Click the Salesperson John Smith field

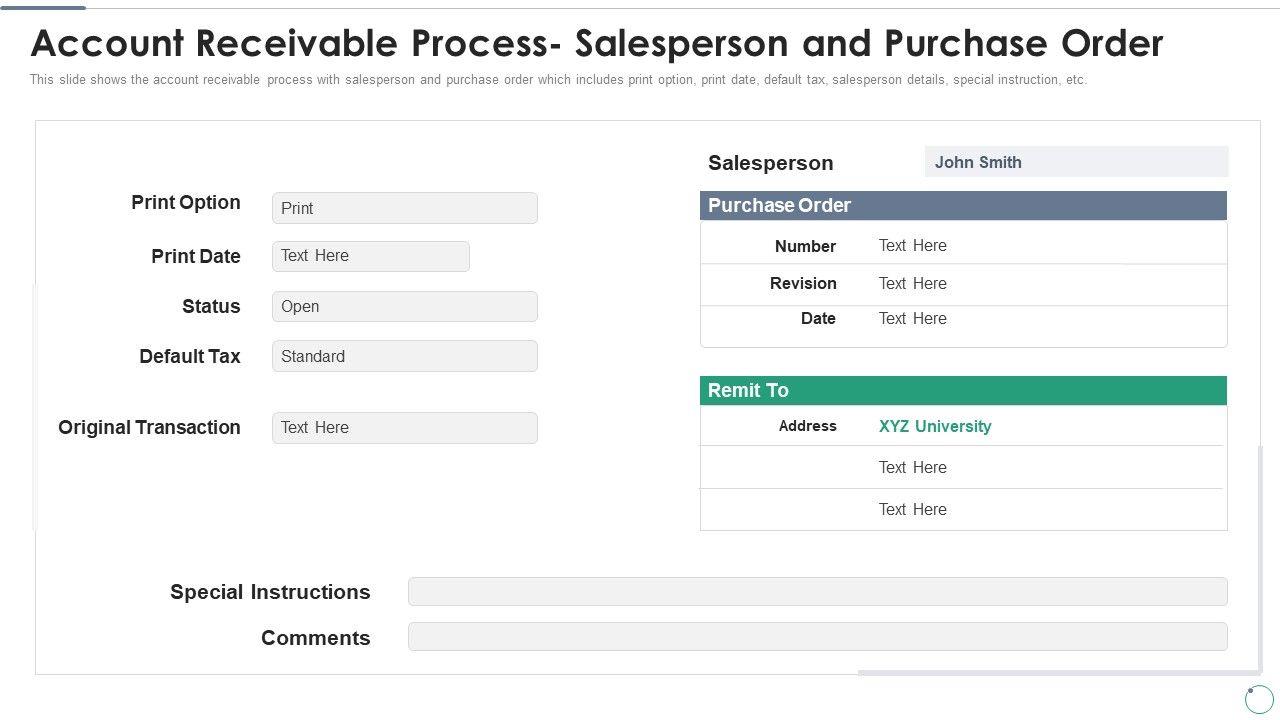[1075, 162]
